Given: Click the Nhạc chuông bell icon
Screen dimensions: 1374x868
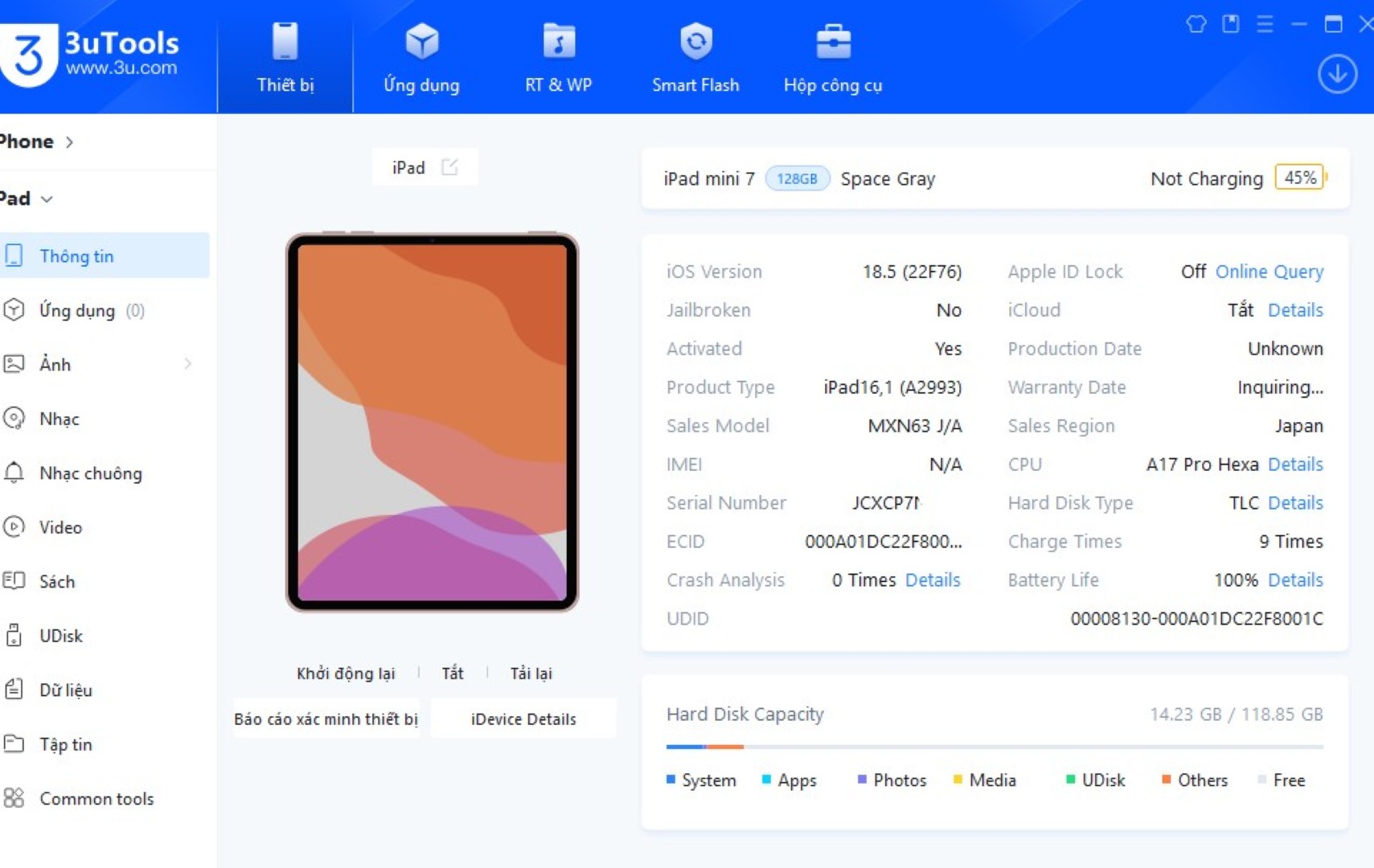Looking at the screenshot, I should pos(14,473).
